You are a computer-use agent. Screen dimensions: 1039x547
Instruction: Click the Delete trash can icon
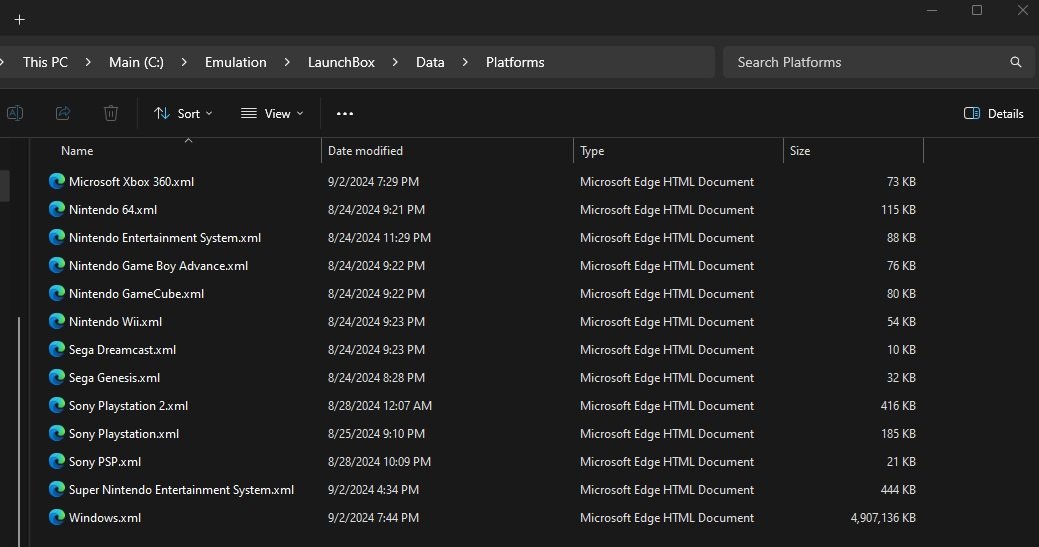111,113
